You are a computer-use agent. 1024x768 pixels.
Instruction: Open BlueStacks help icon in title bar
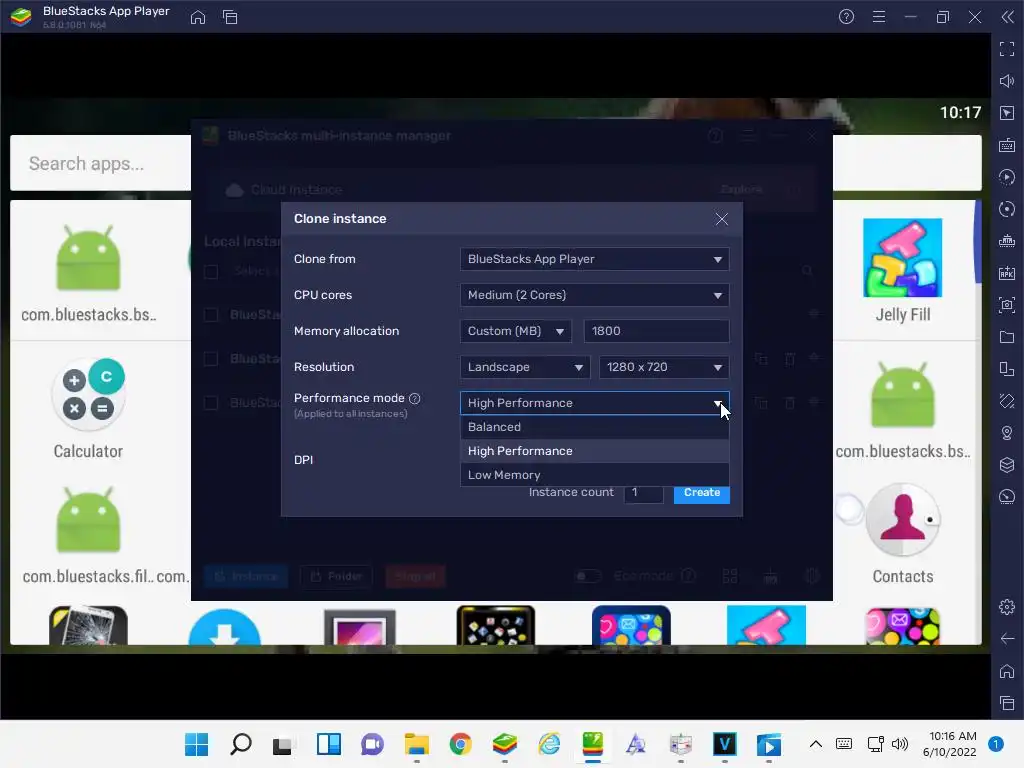tap(846, 17)
